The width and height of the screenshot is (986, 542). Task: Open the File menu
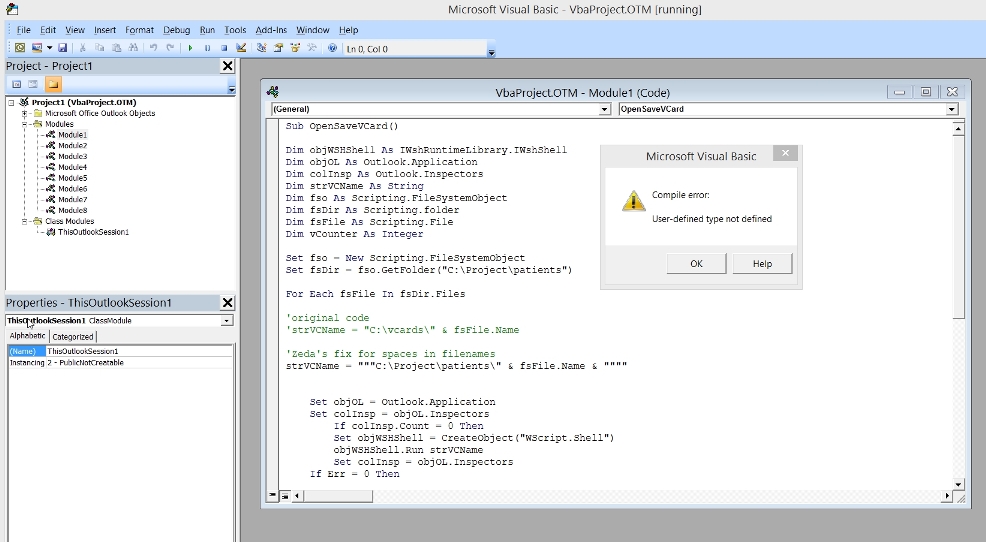point(23,30)
